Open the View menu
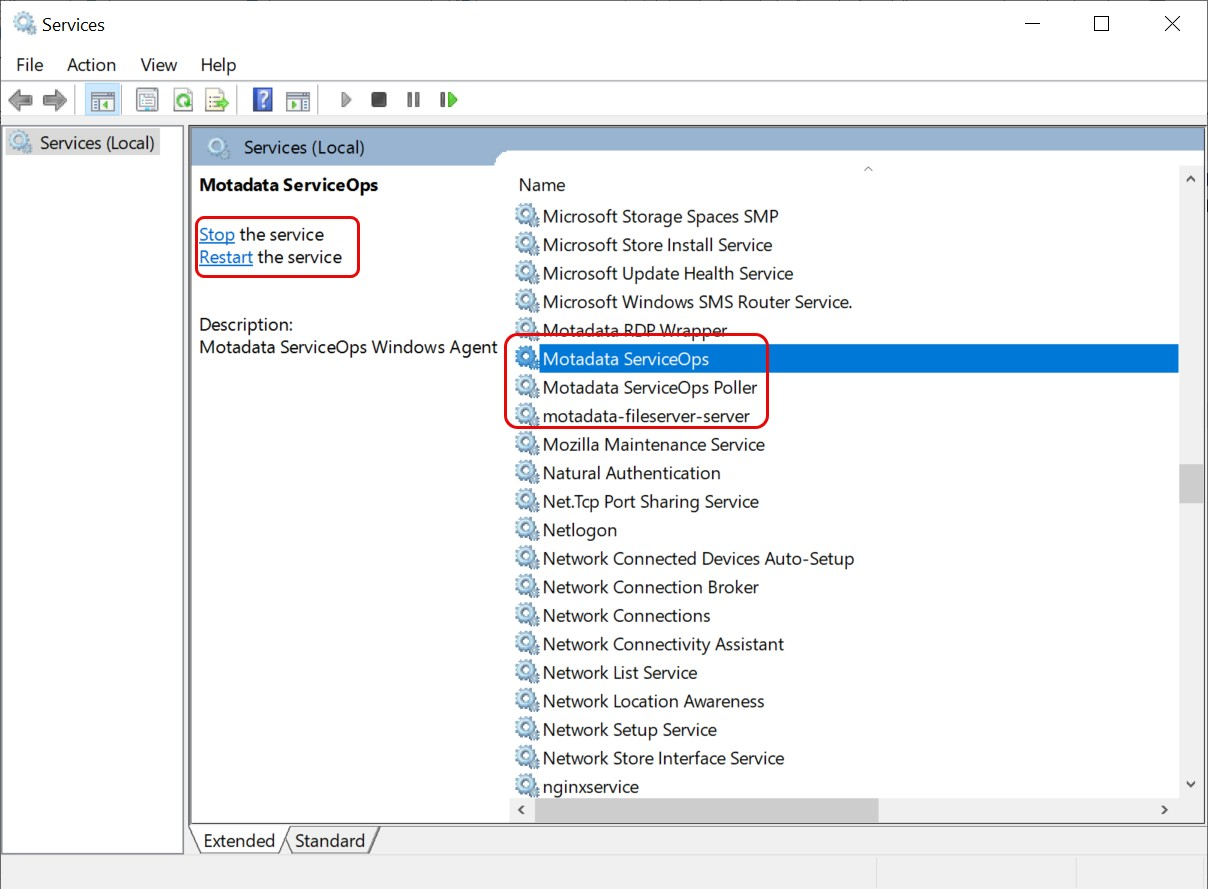The height and width of the screenshot is (889, 1208). point(158,65)
